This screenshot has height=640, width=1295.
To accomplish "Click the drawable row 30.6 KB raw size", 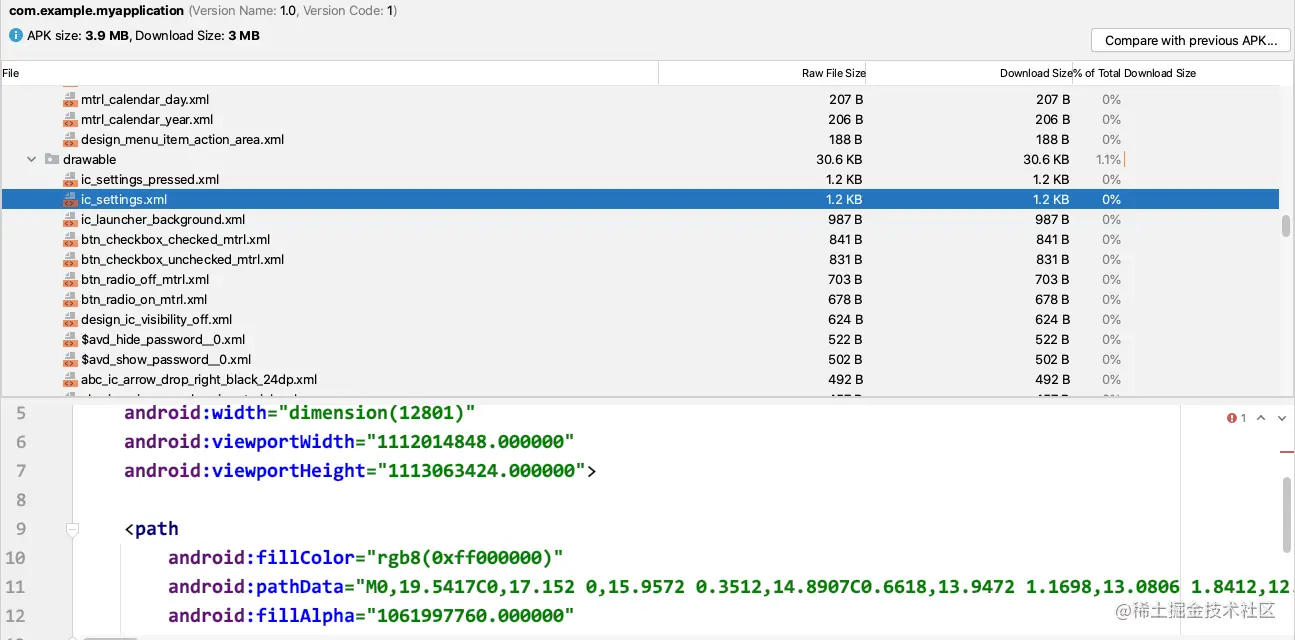I will (x=839, y=159).
